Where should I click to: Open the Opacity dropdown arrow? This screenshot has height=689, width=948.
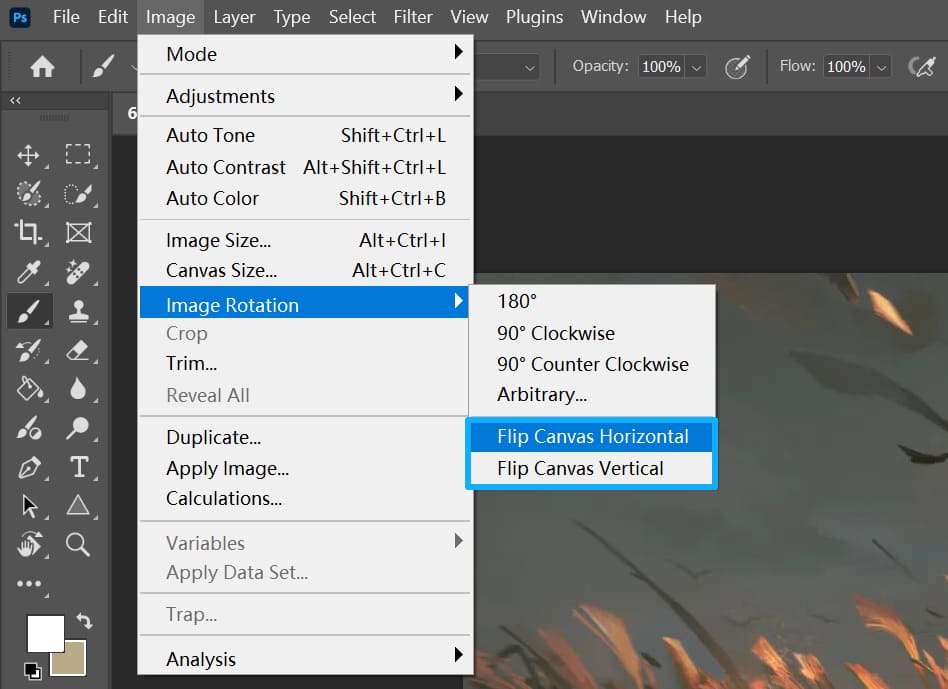click(x=697, y=67)
